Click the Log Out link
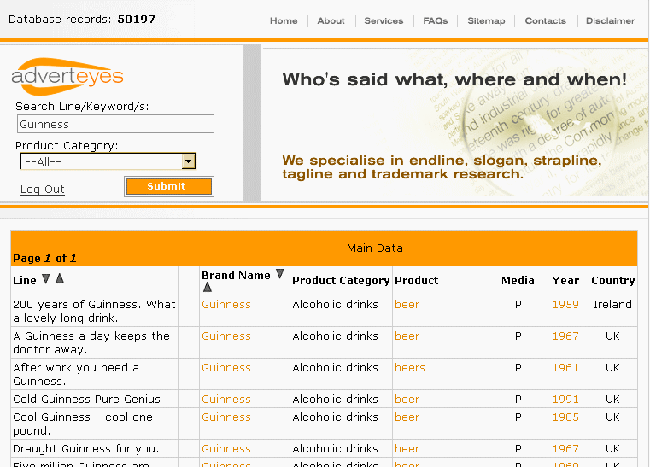Viewport: 650px width, 467px height. [x=42, y=189]
